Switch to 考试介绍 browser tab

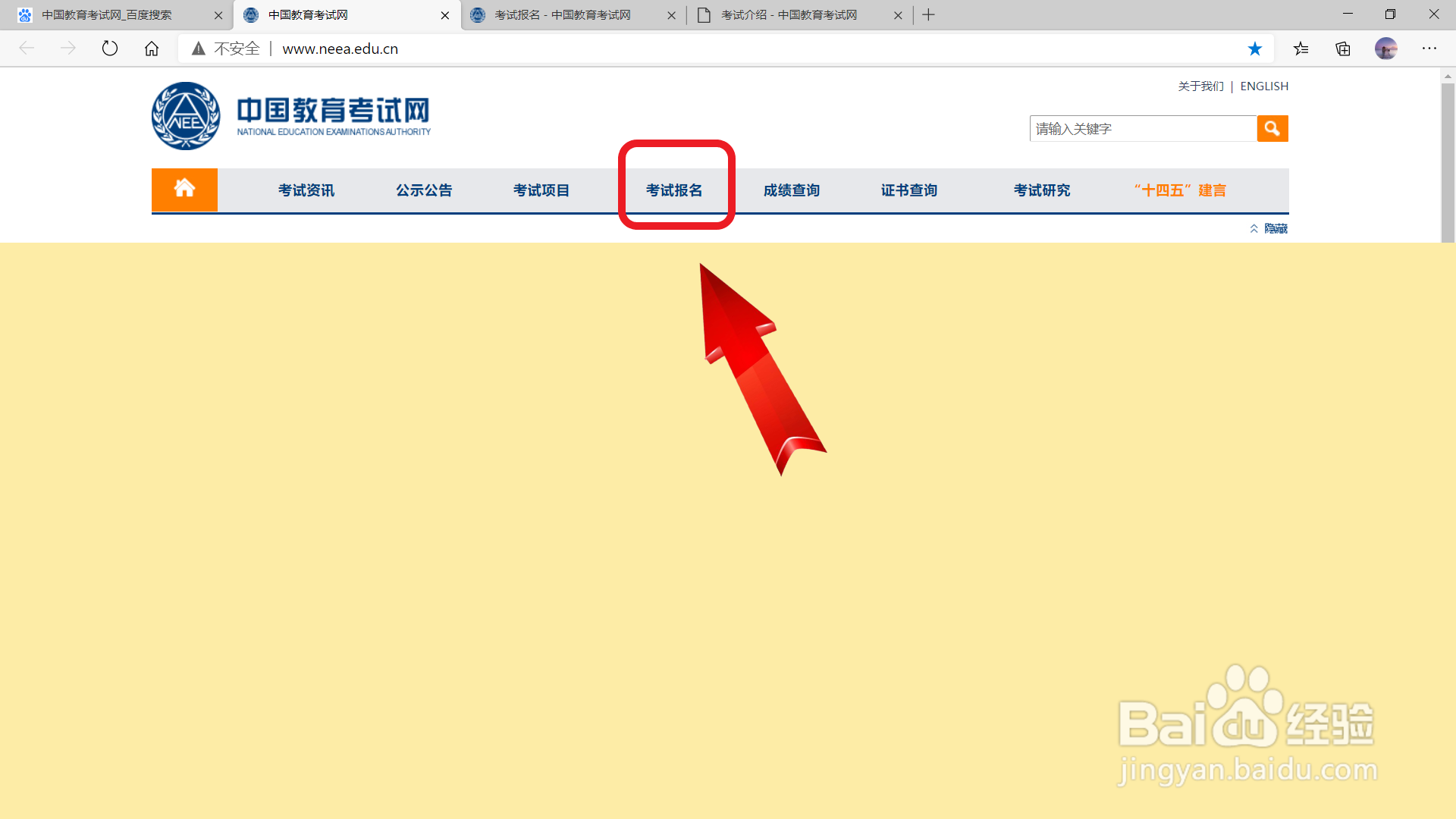point(789,15)
